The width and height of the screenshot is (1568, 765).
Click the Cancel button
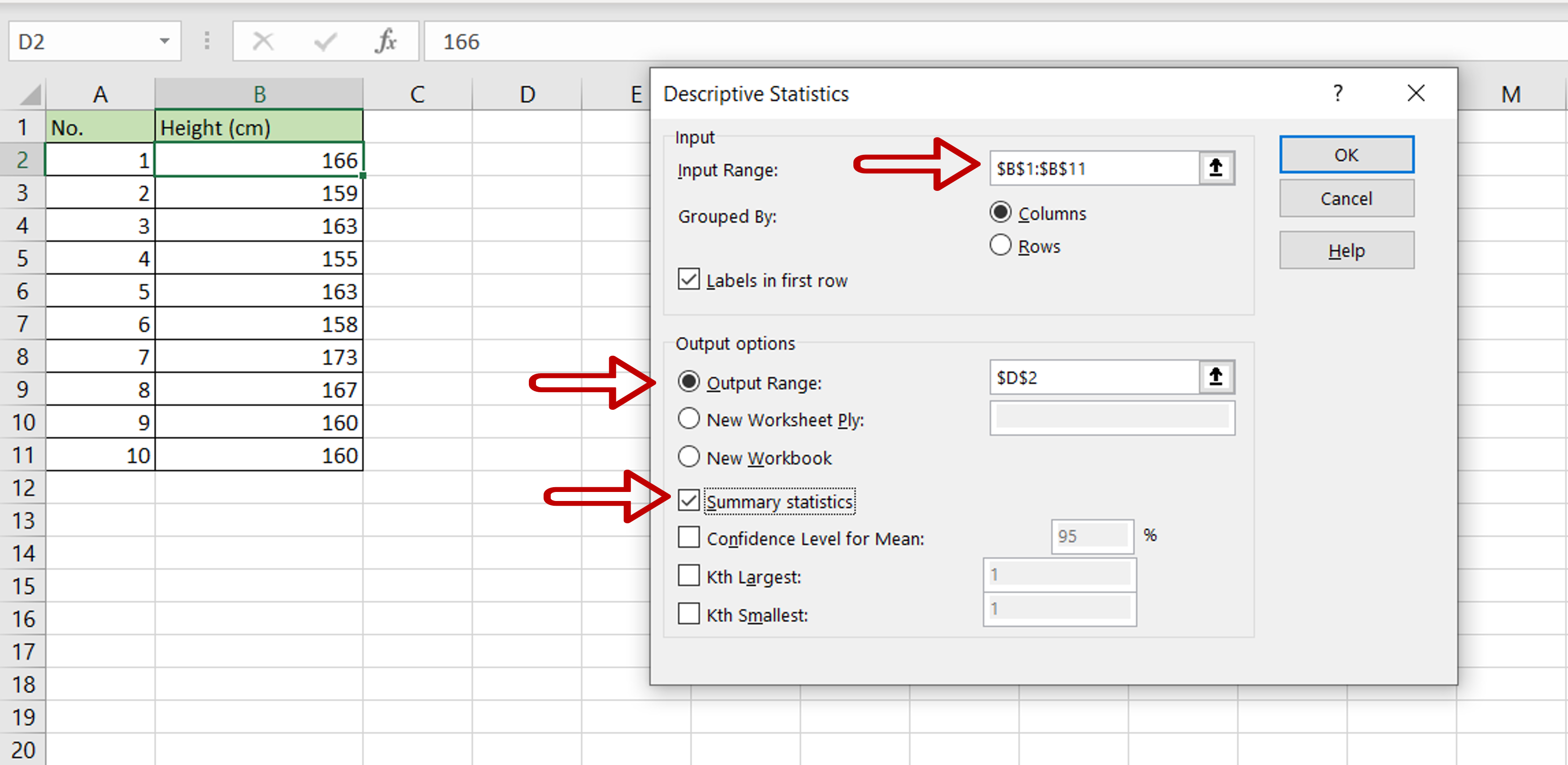coord(1346,198)
